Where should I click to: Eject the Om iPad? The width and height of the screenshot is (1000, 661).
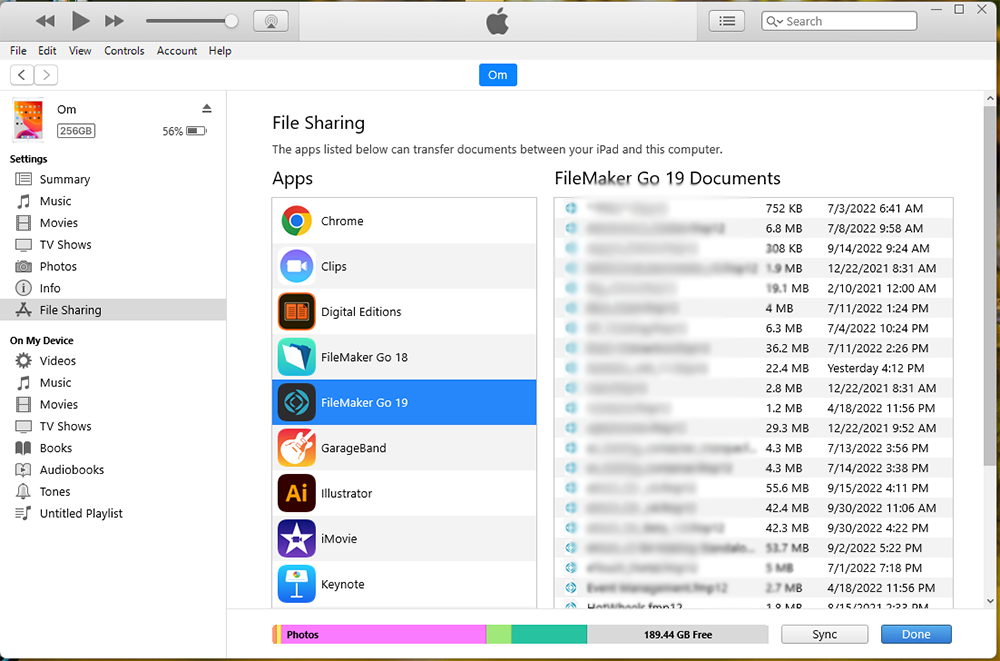pyautogui.click(x=207, y=108)
